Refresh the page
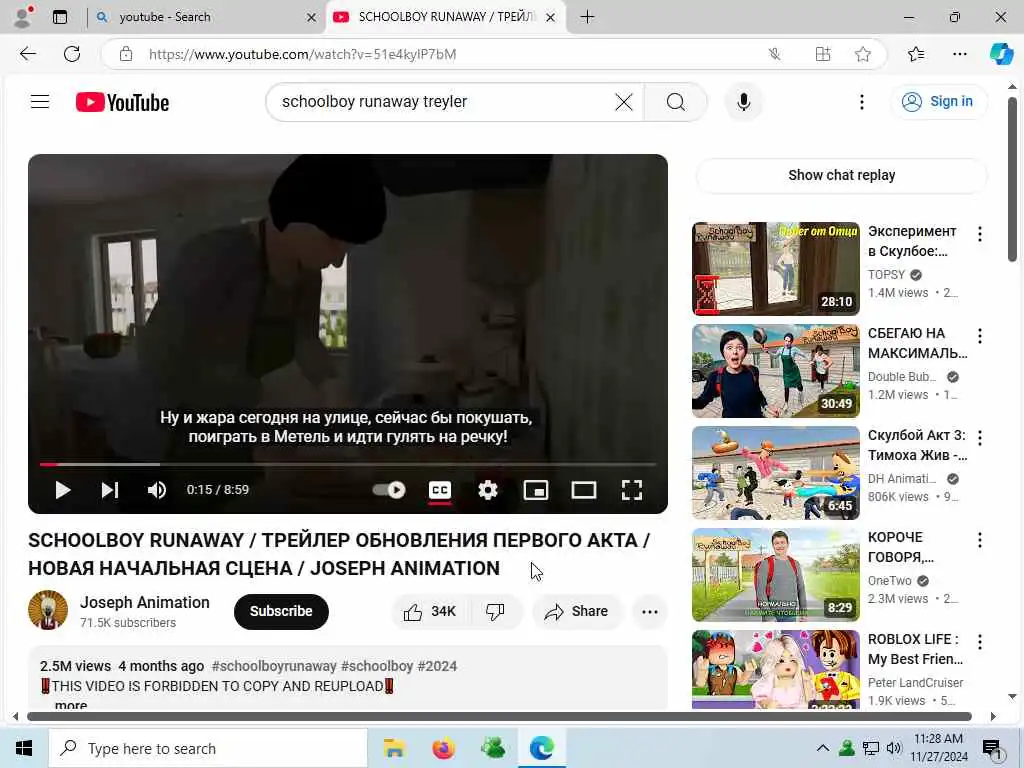The height and width of the screenshot is (768, 1024). (72, 54)
